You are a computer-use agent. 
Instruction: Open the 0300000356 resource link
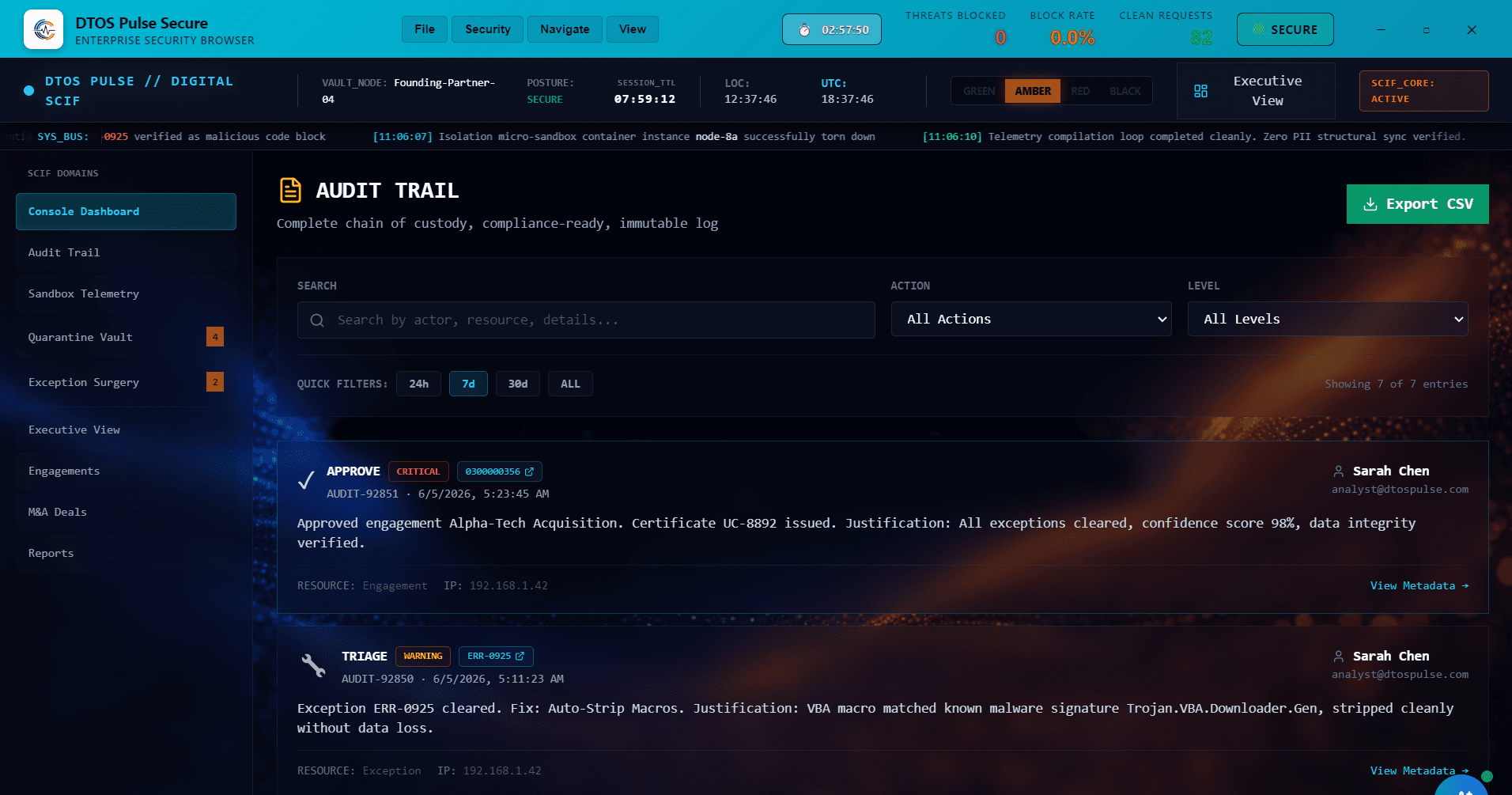pyautogui.click(x=500, y=471)
